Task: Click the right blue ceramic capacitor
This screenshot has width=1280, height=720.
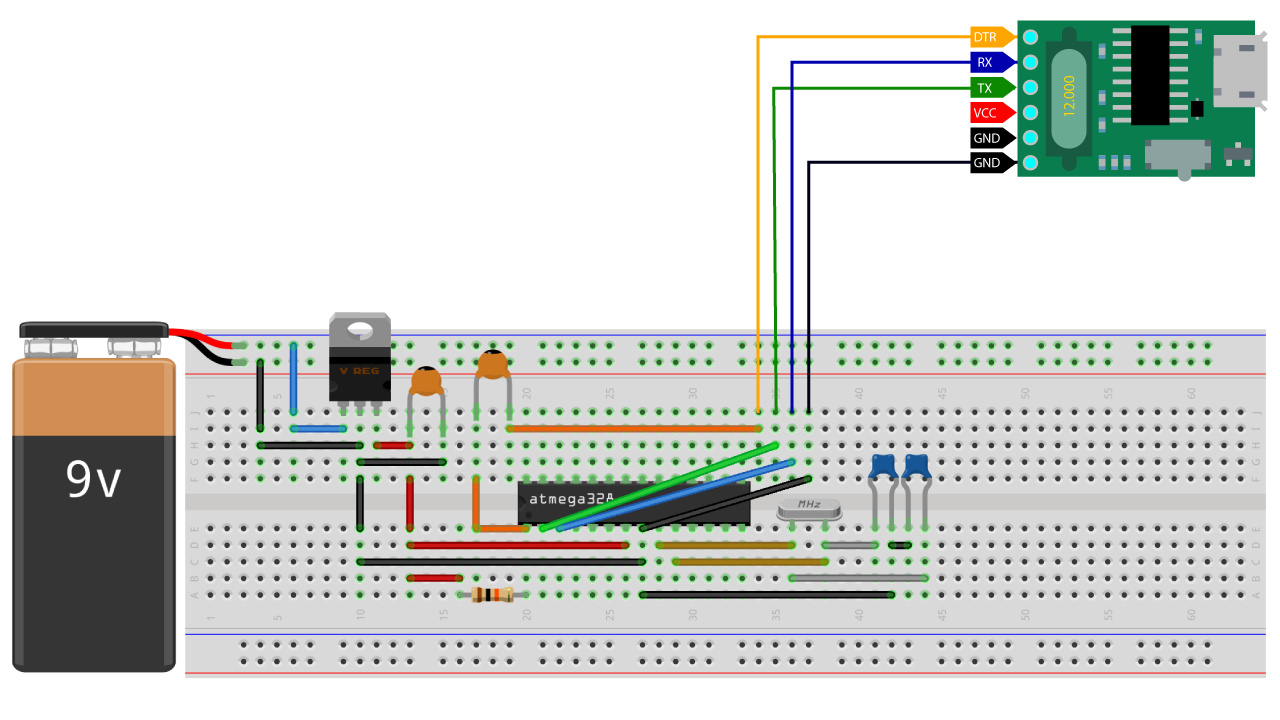Action: (x=916, y=466)
